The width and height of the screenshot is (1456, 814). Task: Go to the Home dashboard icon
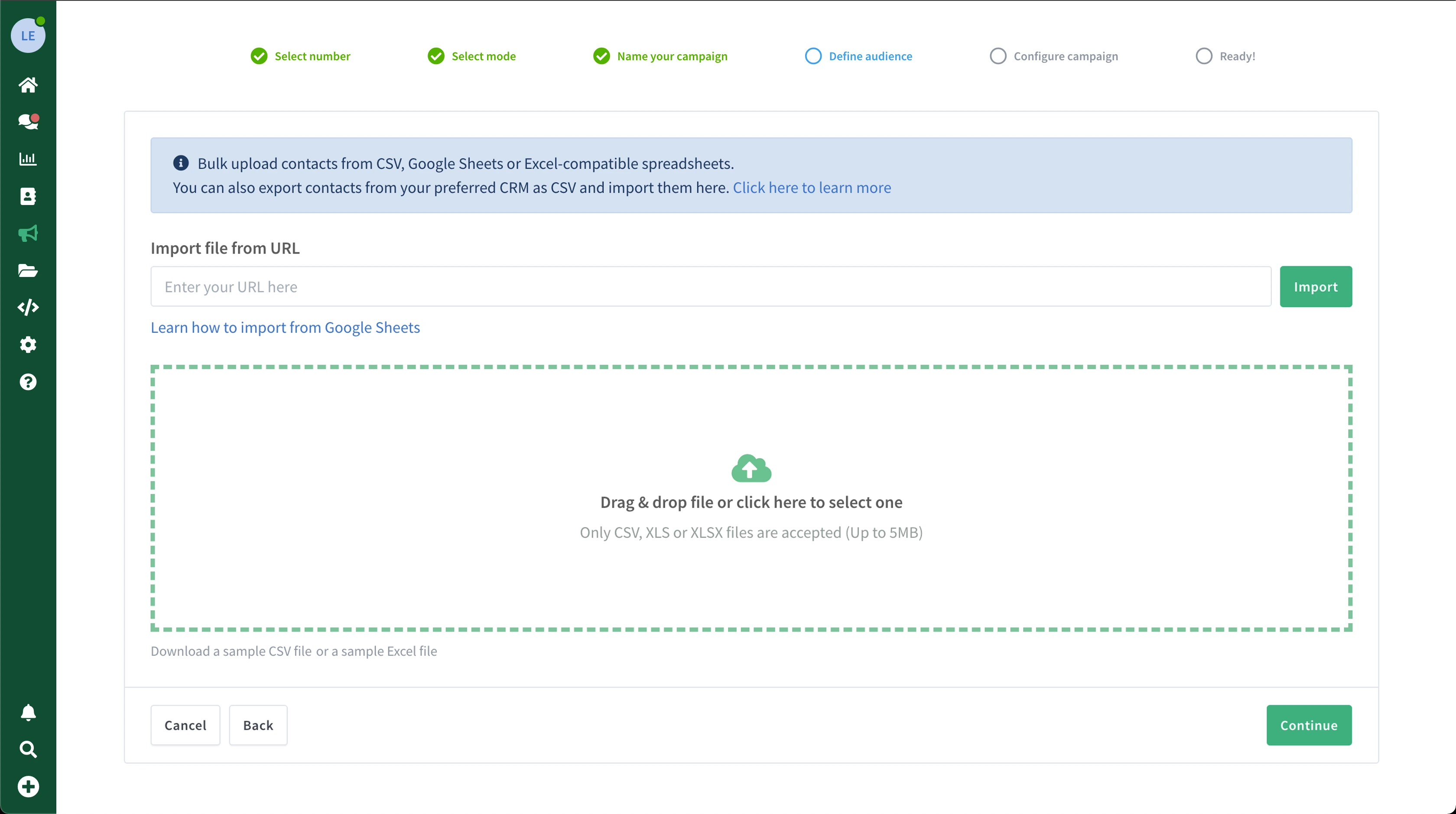pos(28,85)
